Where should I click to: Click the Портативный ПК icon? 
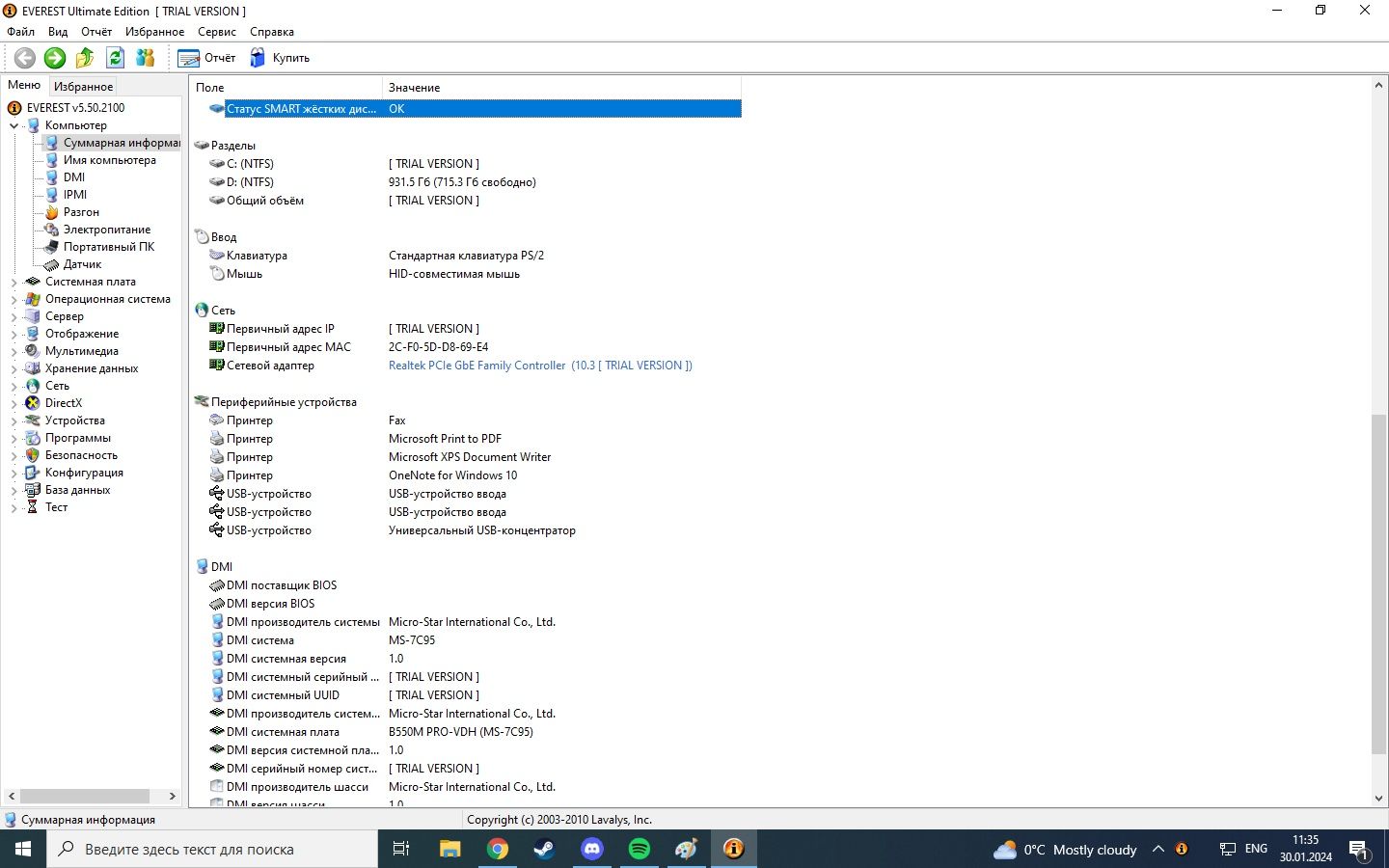click(x=52, y=247)
